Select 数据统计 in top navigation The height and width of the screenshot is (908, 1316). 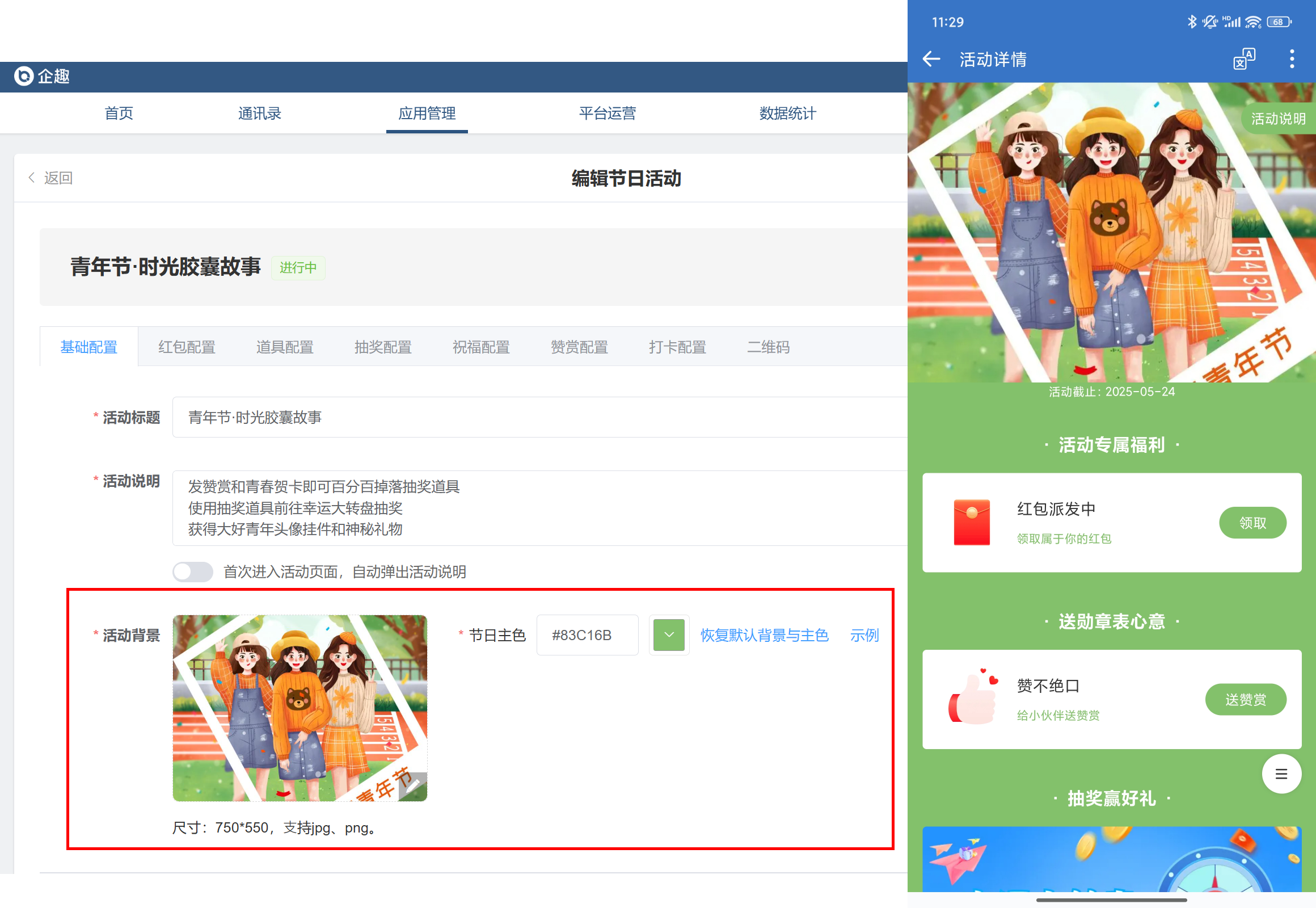(x=787, y=113)
